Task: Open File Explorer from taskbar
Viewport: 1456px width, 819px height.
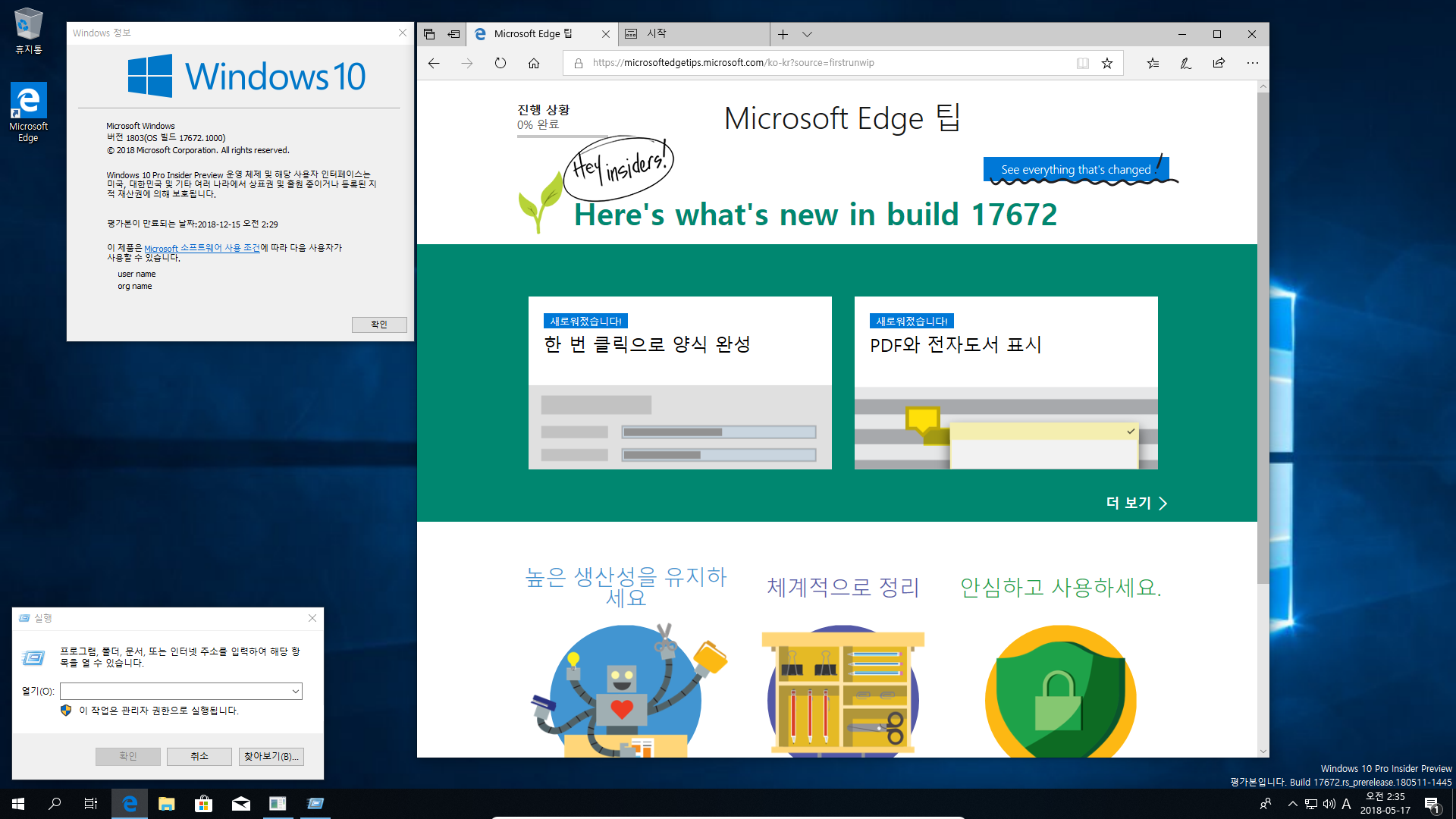Action: [167, 804]
